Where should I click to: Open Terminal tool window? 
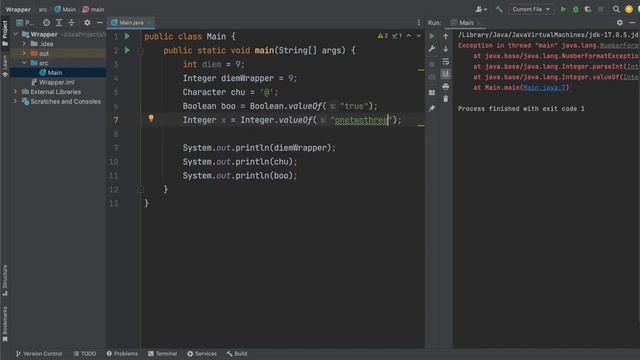162,353
